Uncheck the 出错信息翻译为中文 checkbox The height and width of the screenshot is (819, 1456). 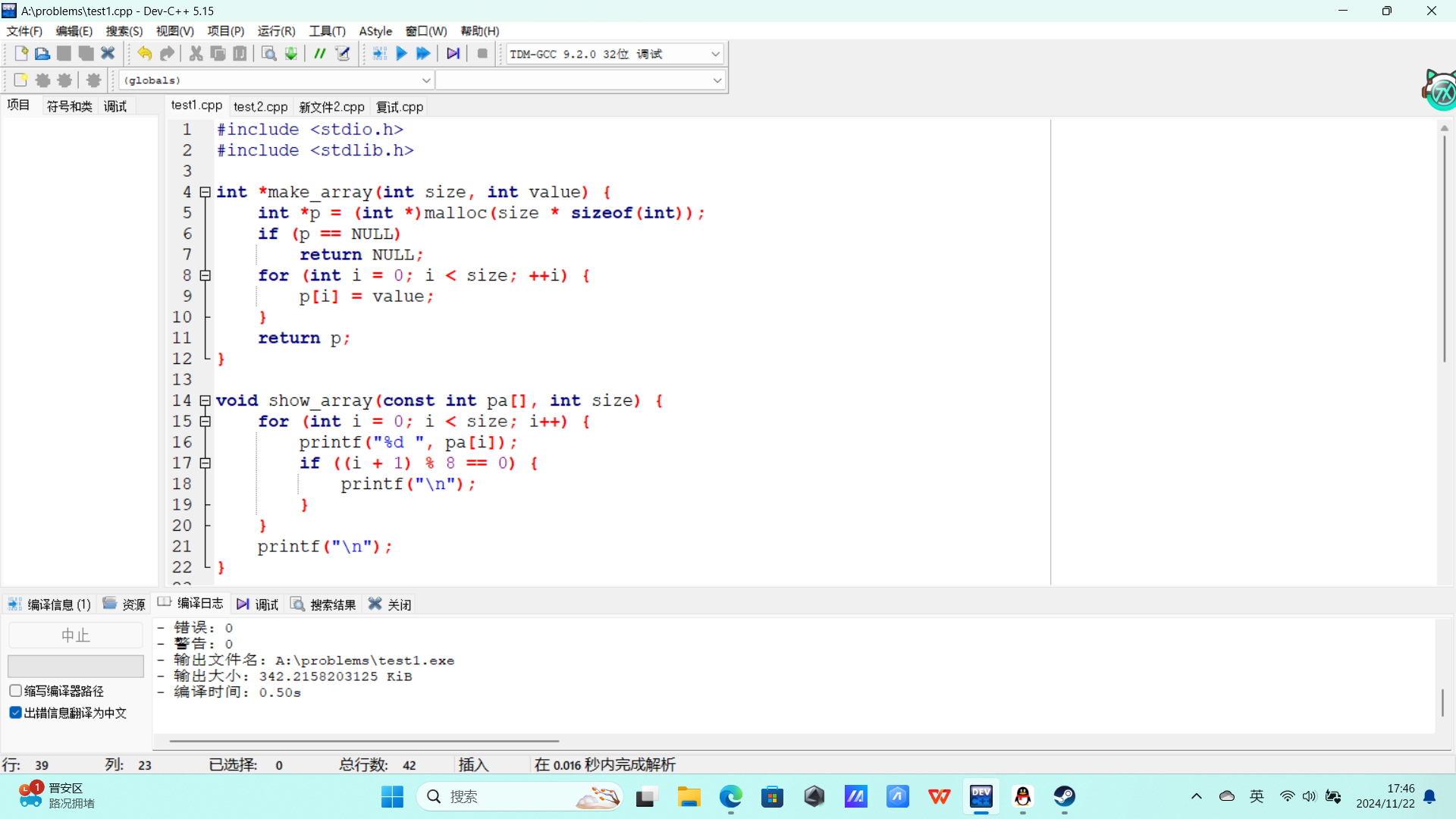coord(15,713)
